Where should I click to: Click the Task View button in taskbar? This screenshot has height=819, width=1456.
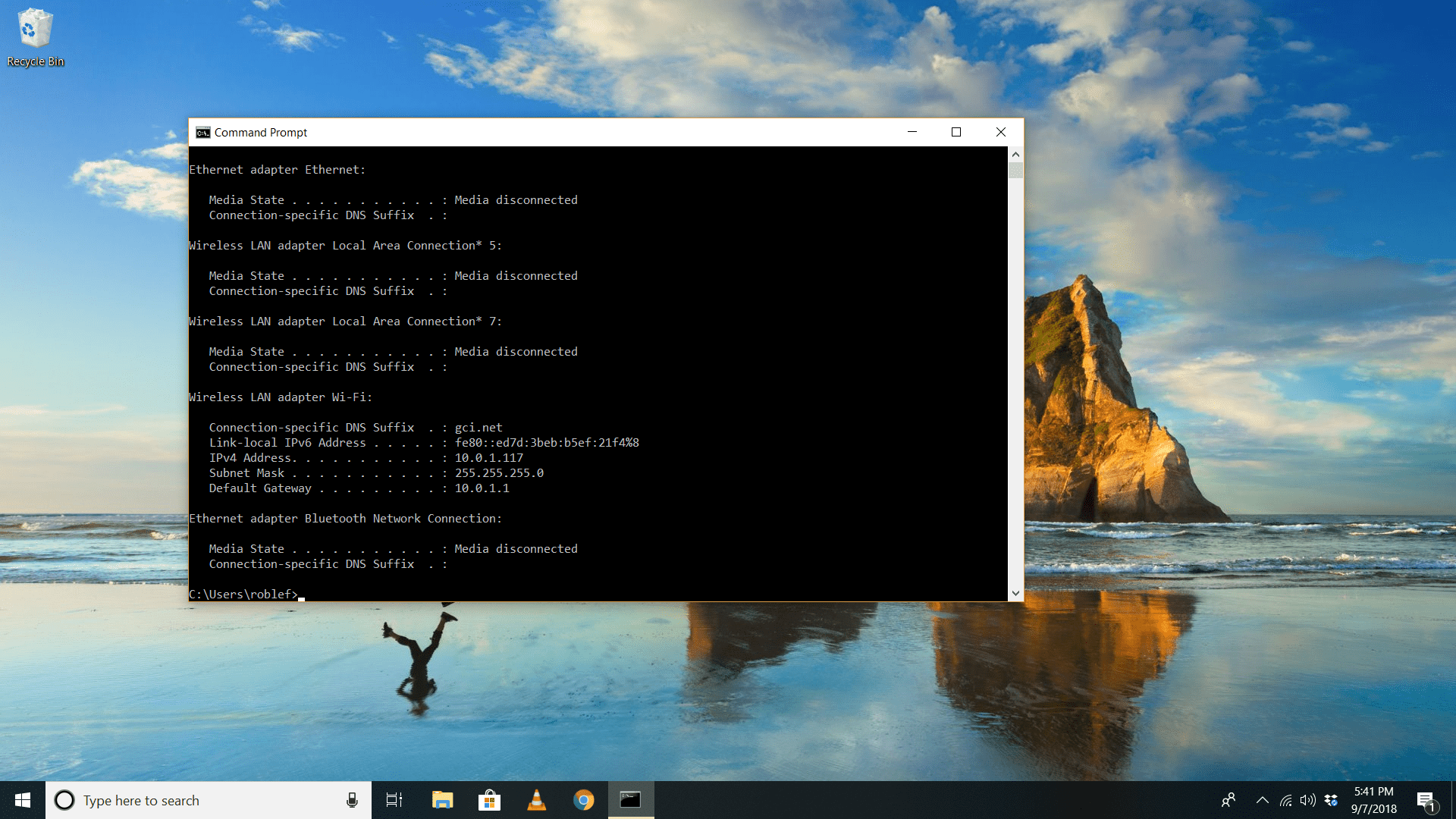[x=394, y=799]
